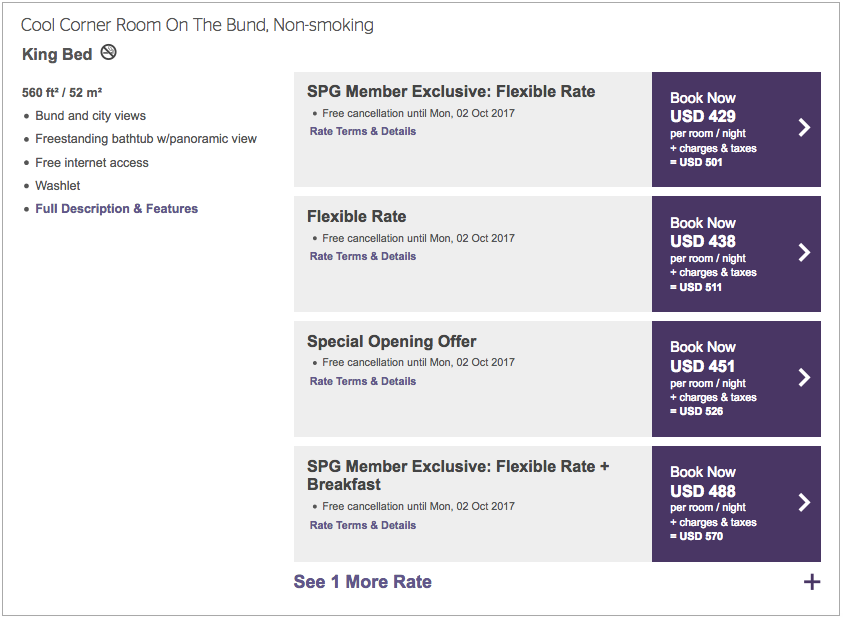Click the non-smoking icon beside King Bed
The width and height of the screenshot is (843, 617).
click(109, 52)
